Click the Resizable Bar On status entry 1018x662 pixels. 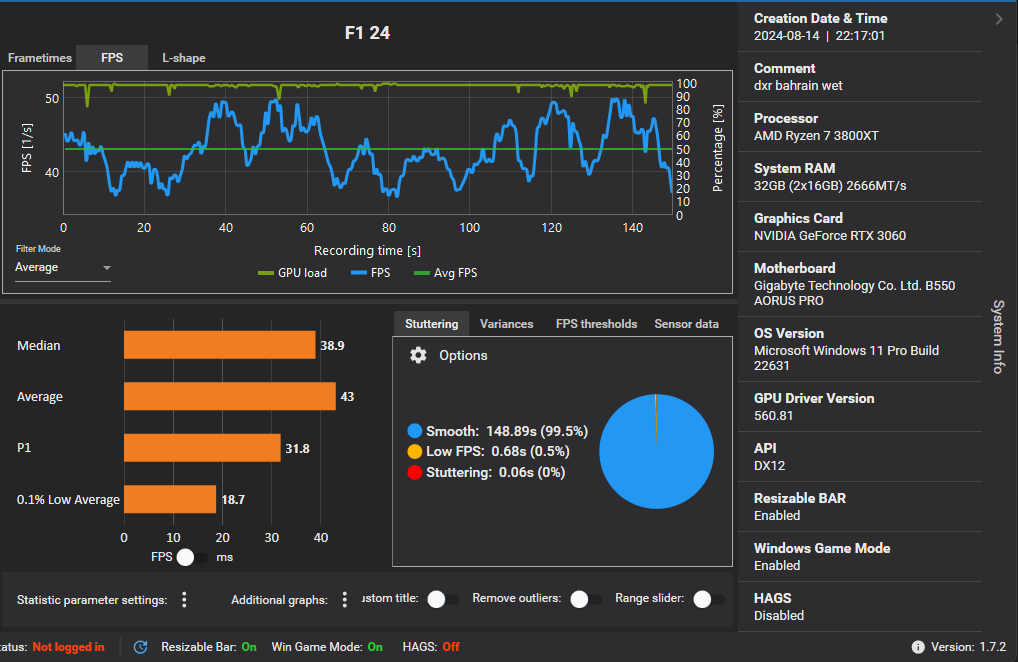coord(209,647)
